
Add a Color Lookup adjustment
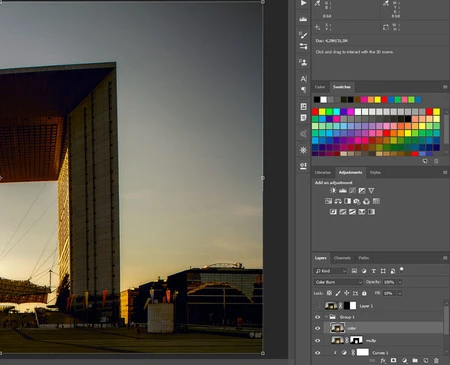click(x=376, y=201)
